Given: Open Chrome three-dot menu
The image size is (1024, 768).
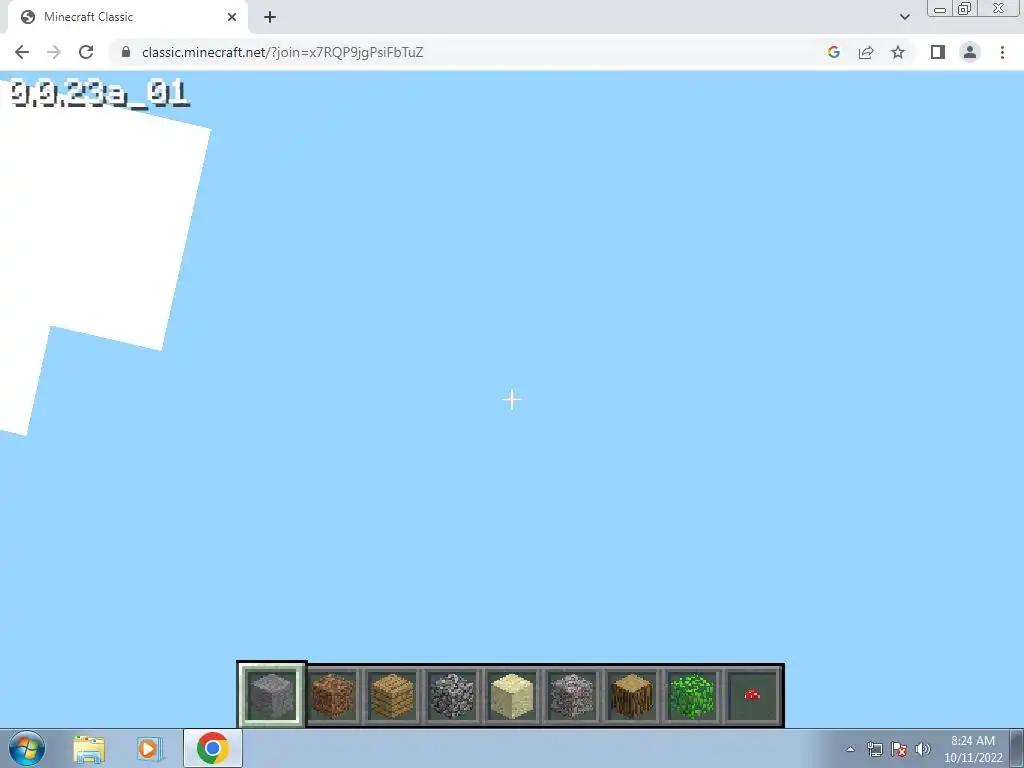Looking at the screenshot, I should [1002, 52].
